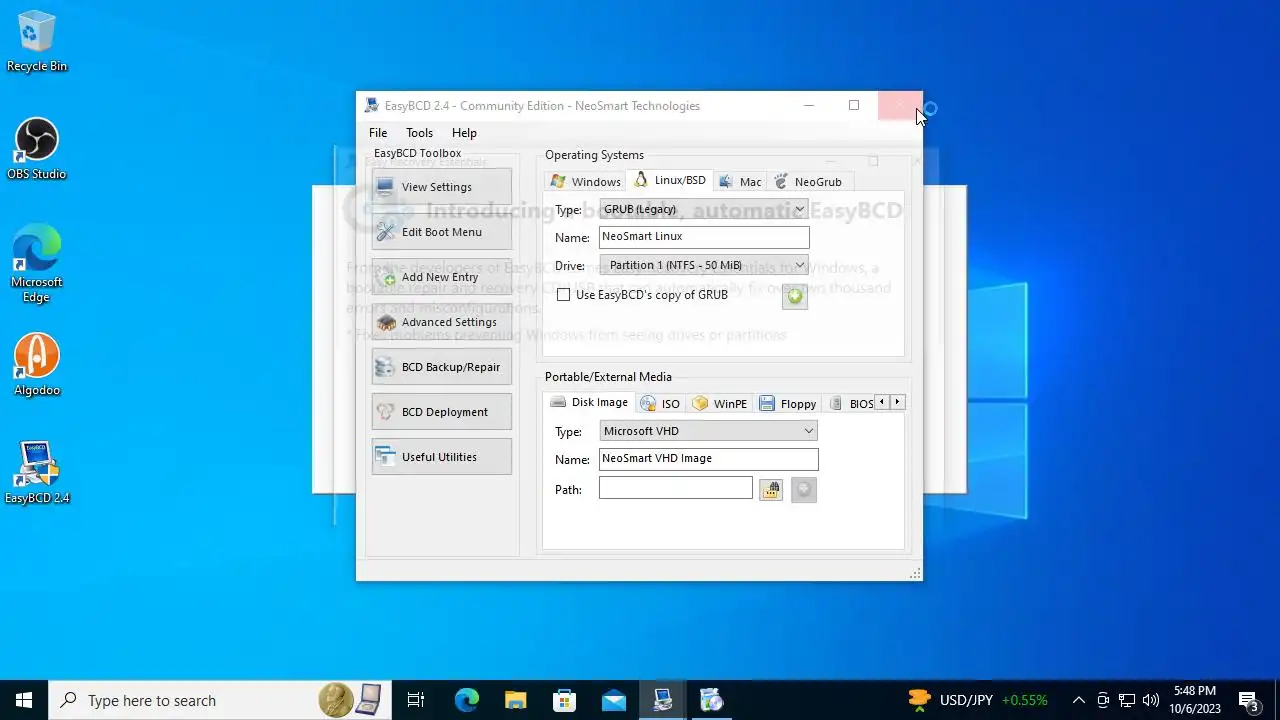1280x720 pixels.
Task: Open the notification center
Action: (1248, 700)
